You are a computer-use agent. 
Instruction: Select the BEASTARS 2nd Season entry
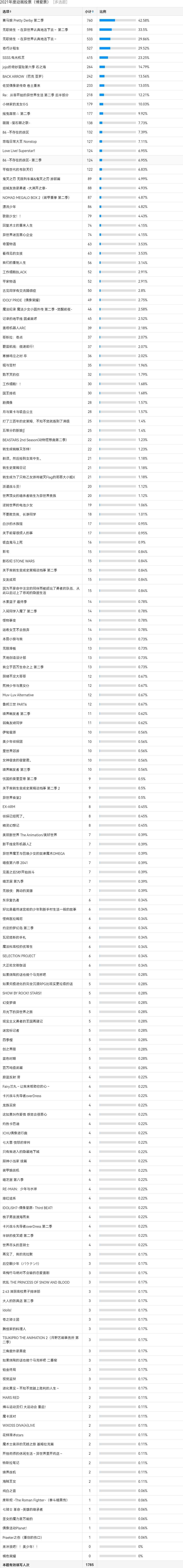coord(91,439)
